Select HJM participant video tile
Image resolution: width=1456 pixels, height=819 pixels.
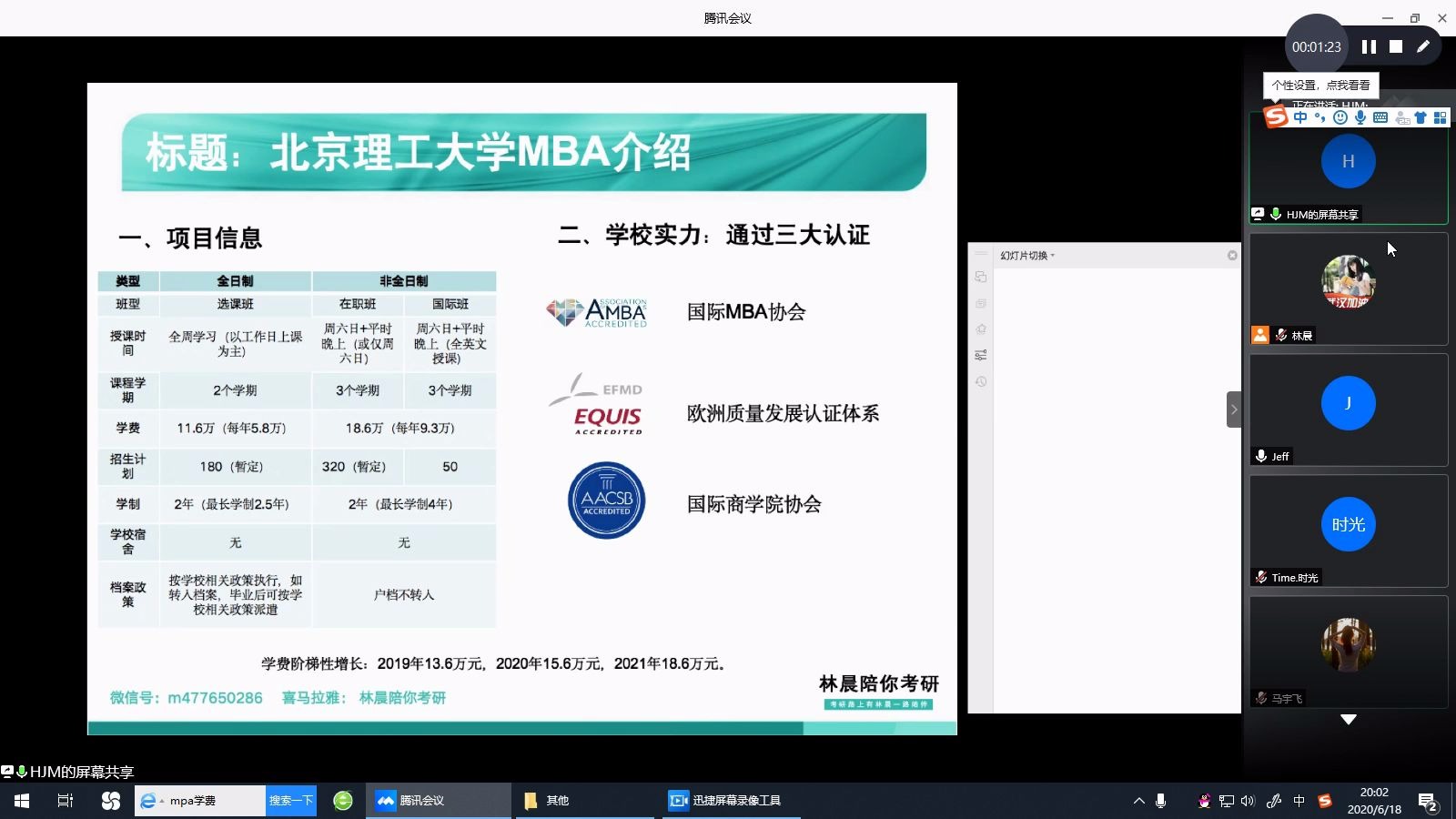click(x=1349, y=167)
